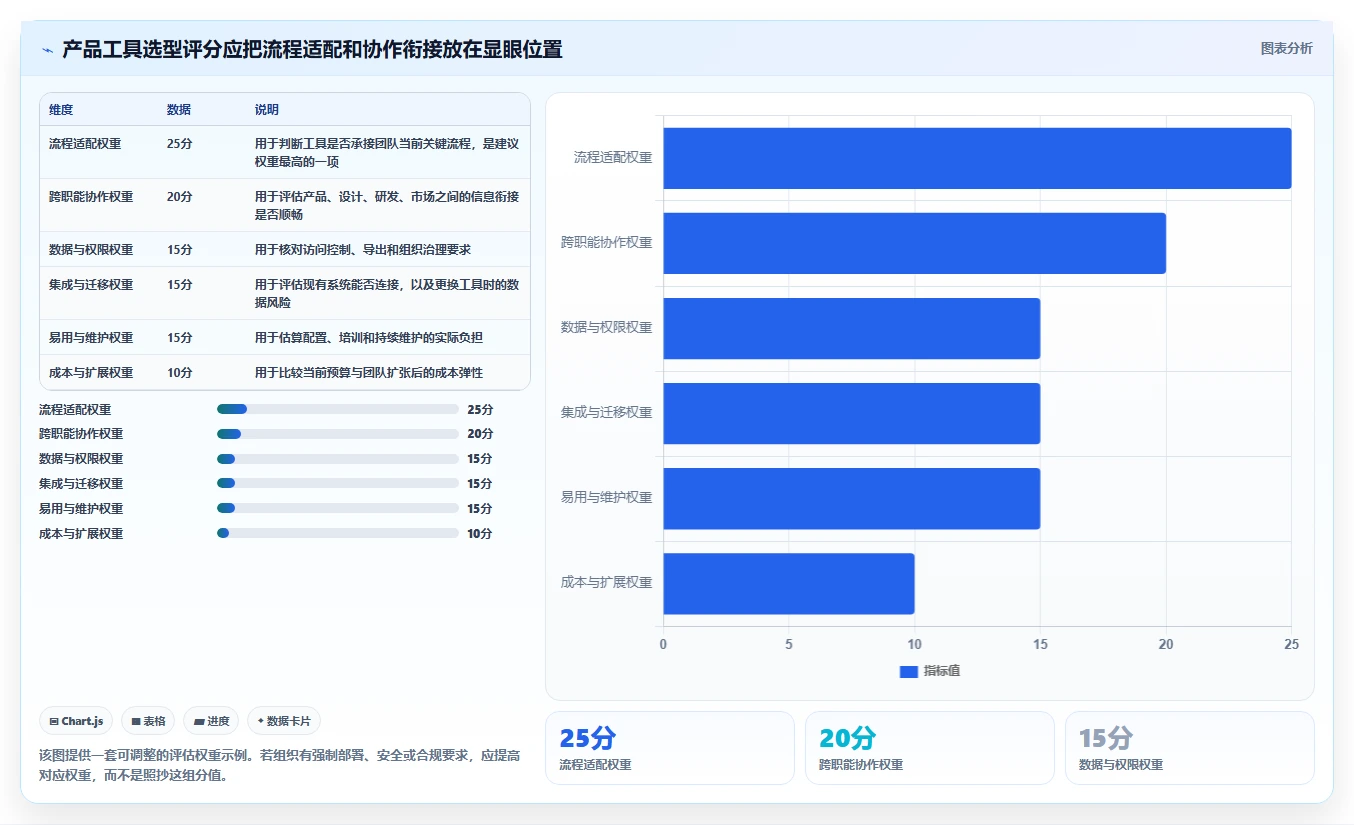The width and height of the screenshot is (1354, 825).
Task: Click the 20分 cell in the table
Action: (180, 196)
